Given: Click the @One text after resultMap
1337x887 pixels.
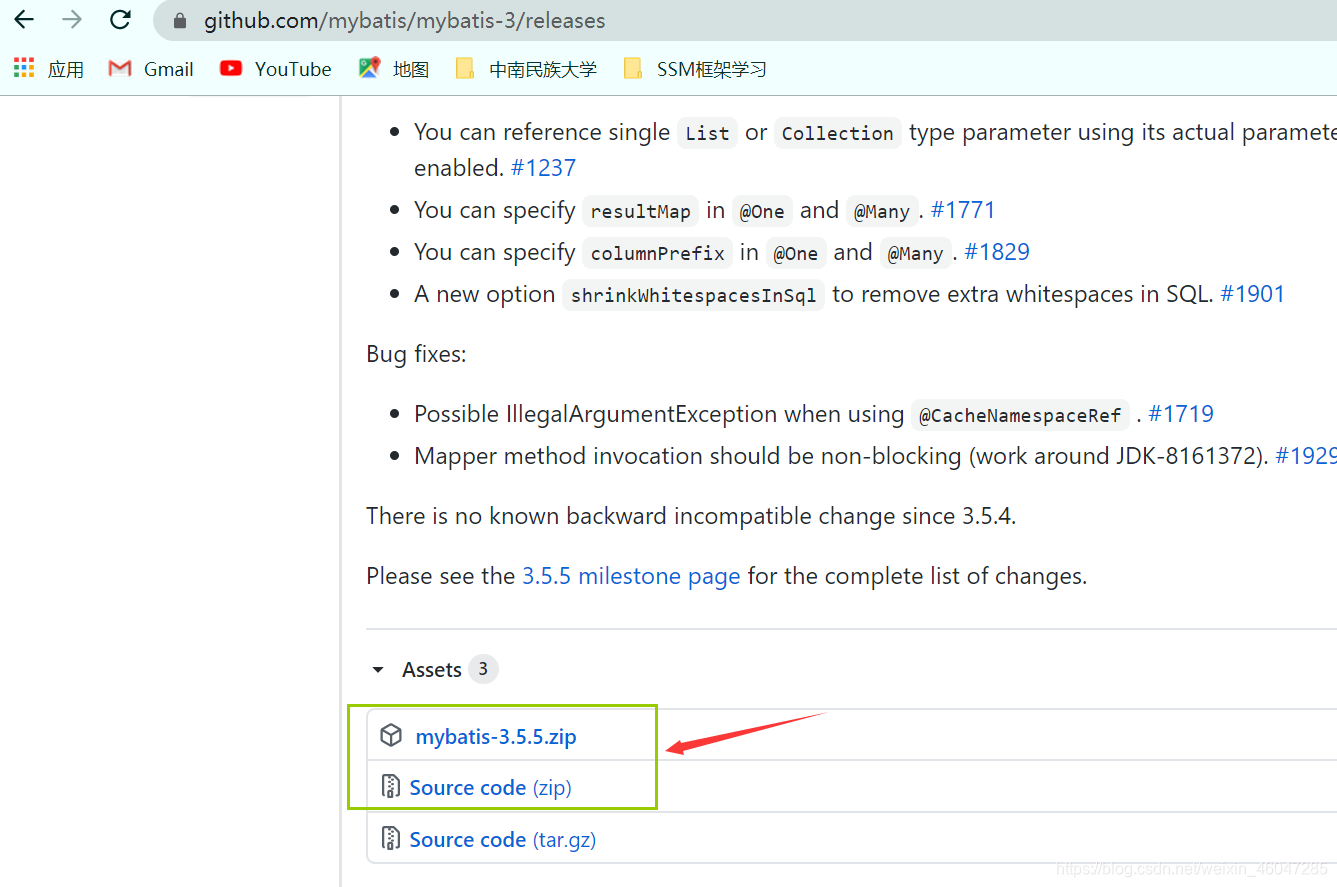Looking at the screenshot, I should tap(761, 212).
